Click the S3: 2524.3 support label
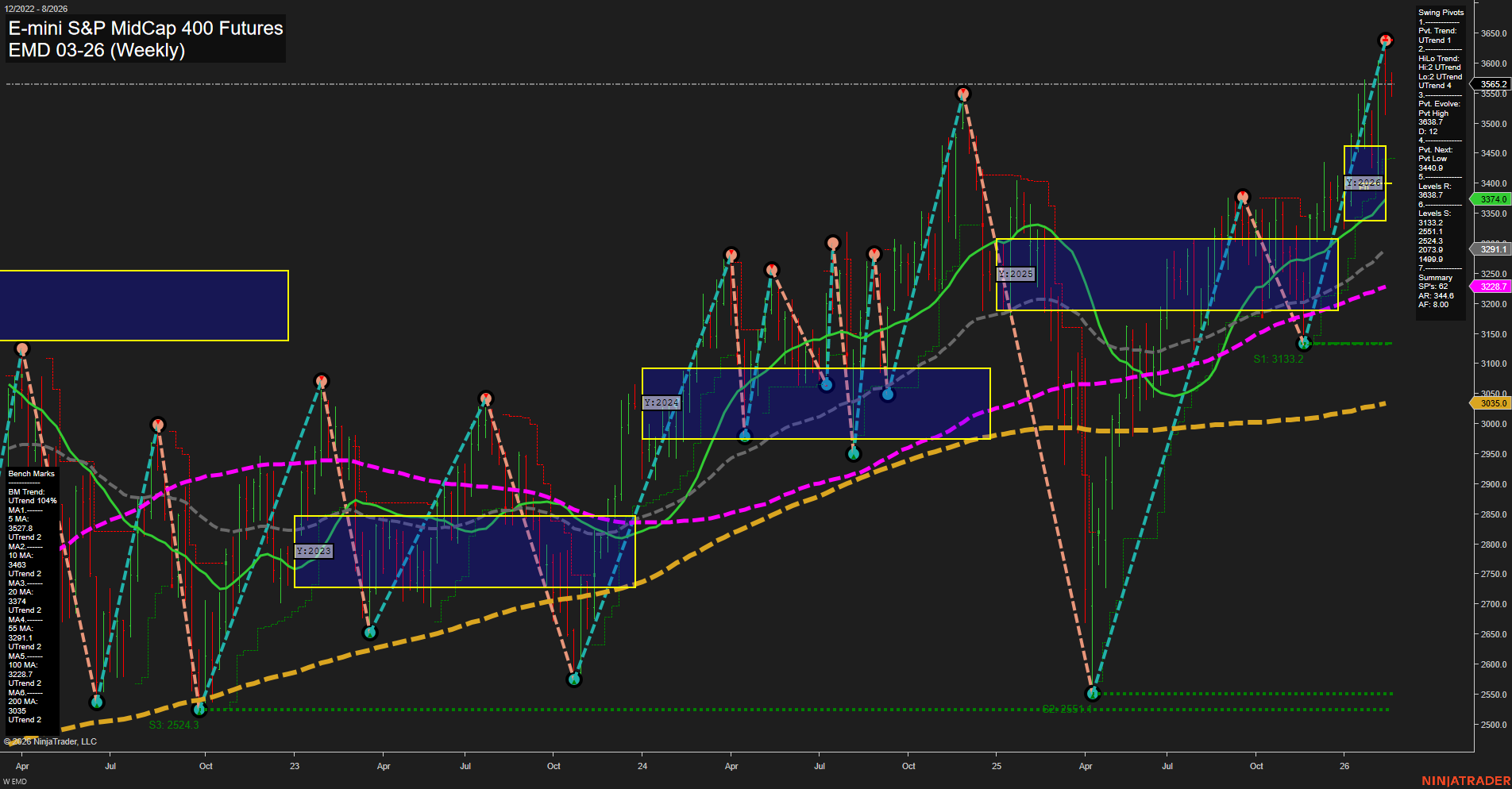The width and height of the screenshot is (1512, 789). coord(173,723)
